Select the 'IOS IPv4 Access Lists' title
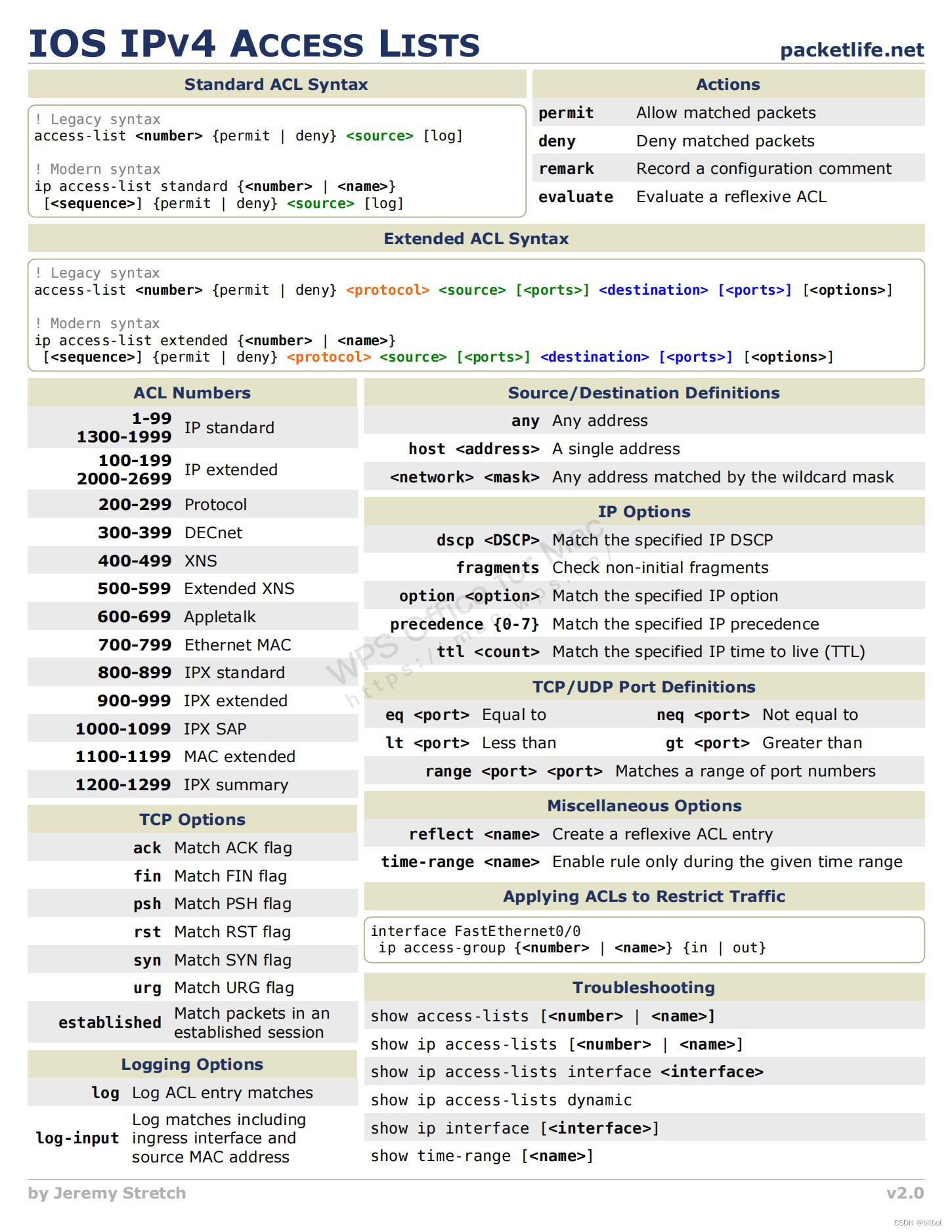 pos(254,44)
